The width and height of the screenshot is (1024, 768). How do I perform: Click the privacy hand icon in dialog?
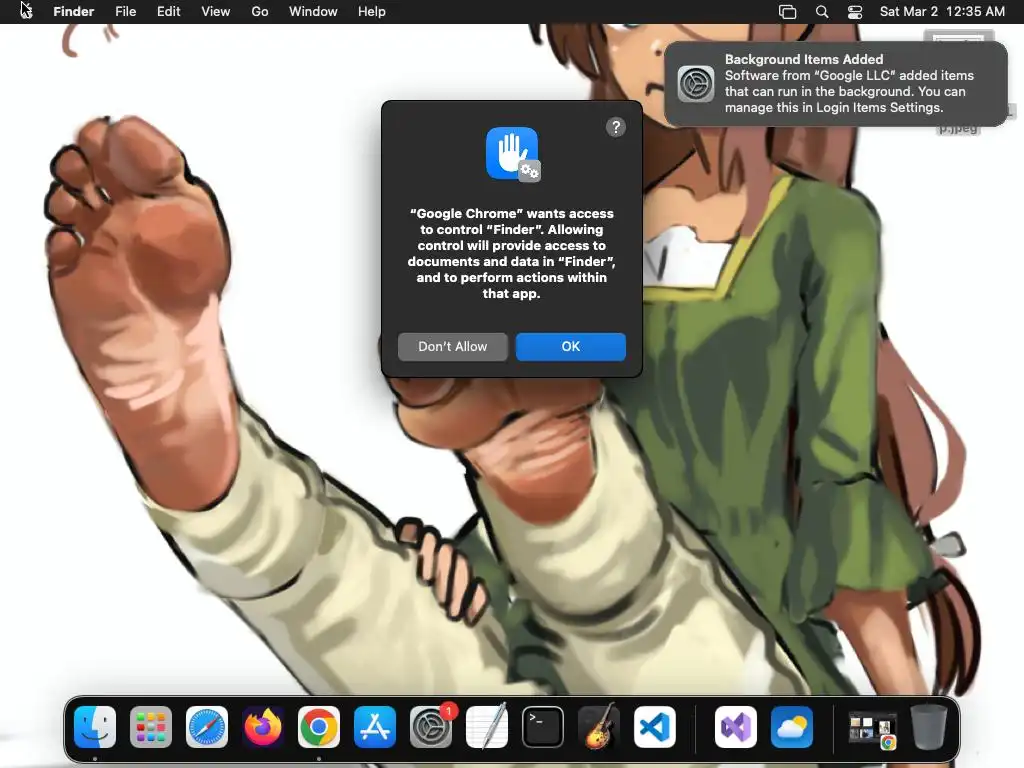[x=513, y=154]
